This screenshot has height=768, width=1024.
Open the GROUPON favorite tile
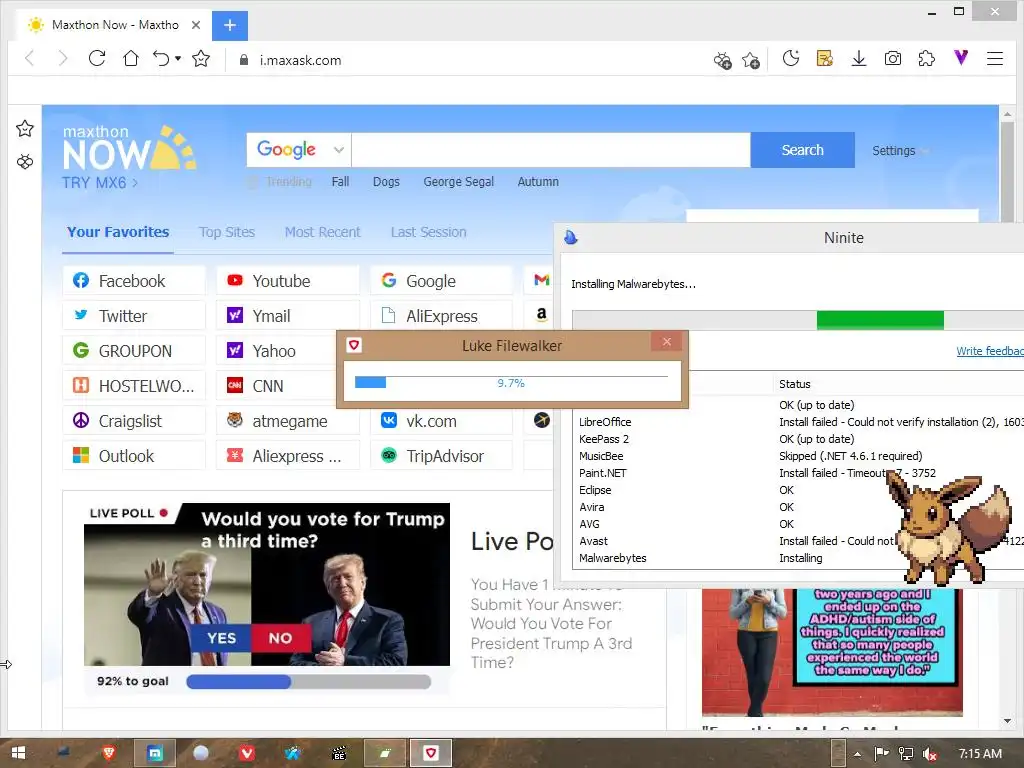[135, 351]
